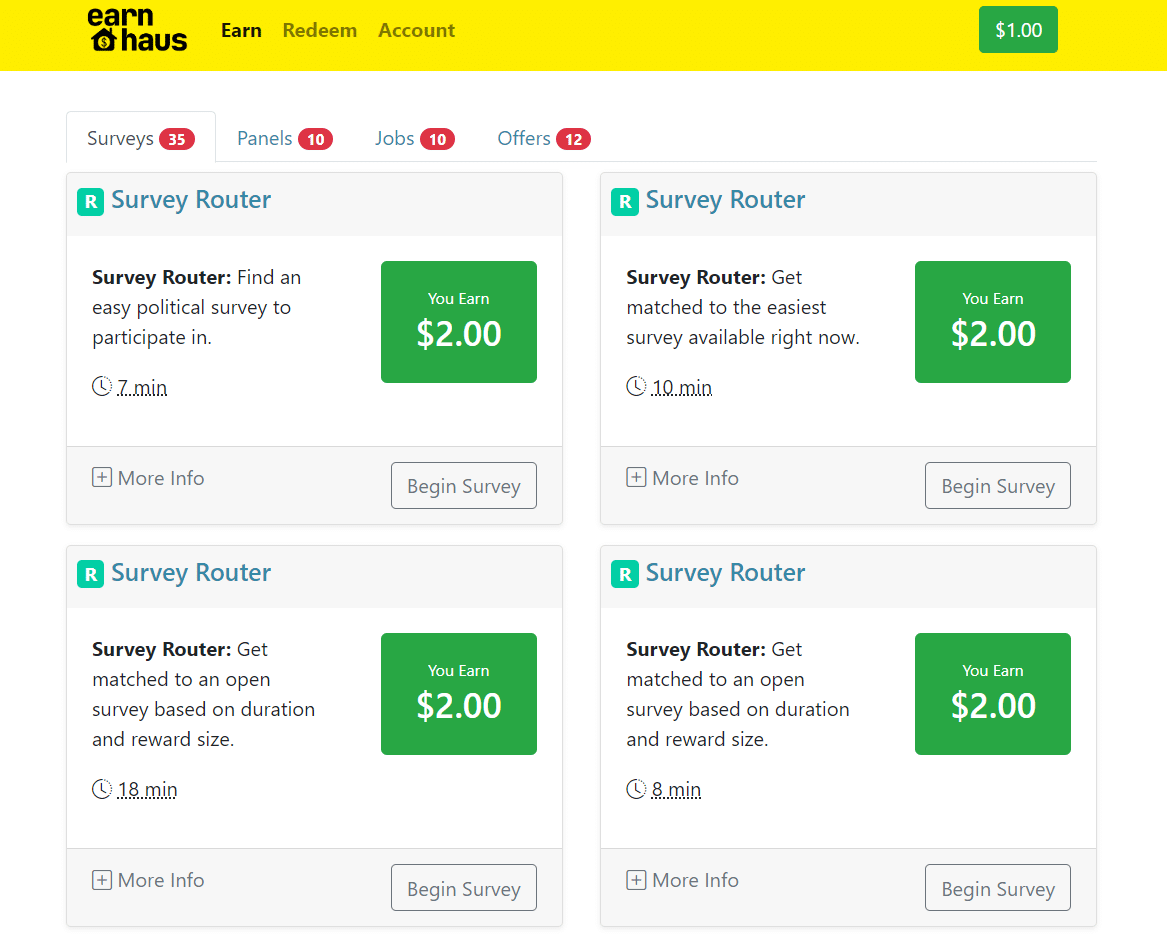The height and width of the screenshot is (935, 1167).
Task: Expand More Info on the 18 min survey
Action: click(148, 880)
